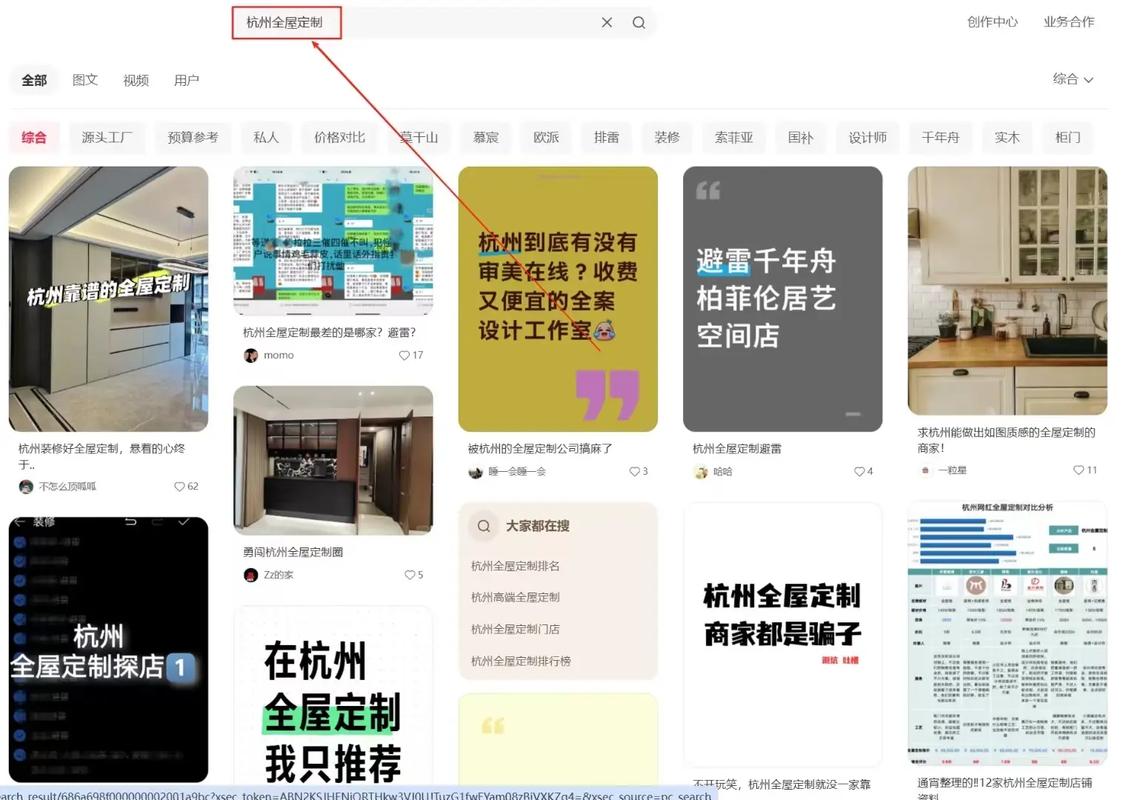Screen dimensions: 1143x800
Task: Switch to the 视频 tab
Action: pyautogui.click(x=136, y=80)
